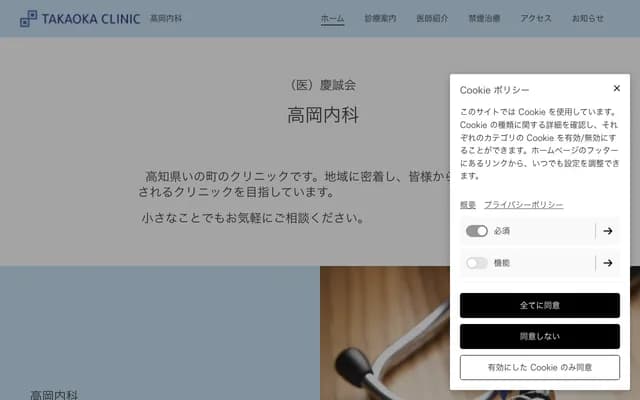The image size is (640, 400).
Task: Enable the 機能 cookie switch
Action: pyautogui.click(x=477, y=263)
